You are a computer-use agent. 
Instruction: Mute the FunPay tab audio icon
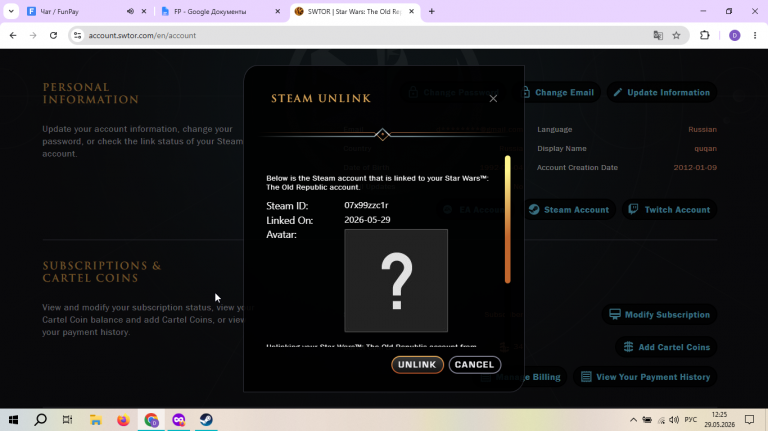point(130,11)
